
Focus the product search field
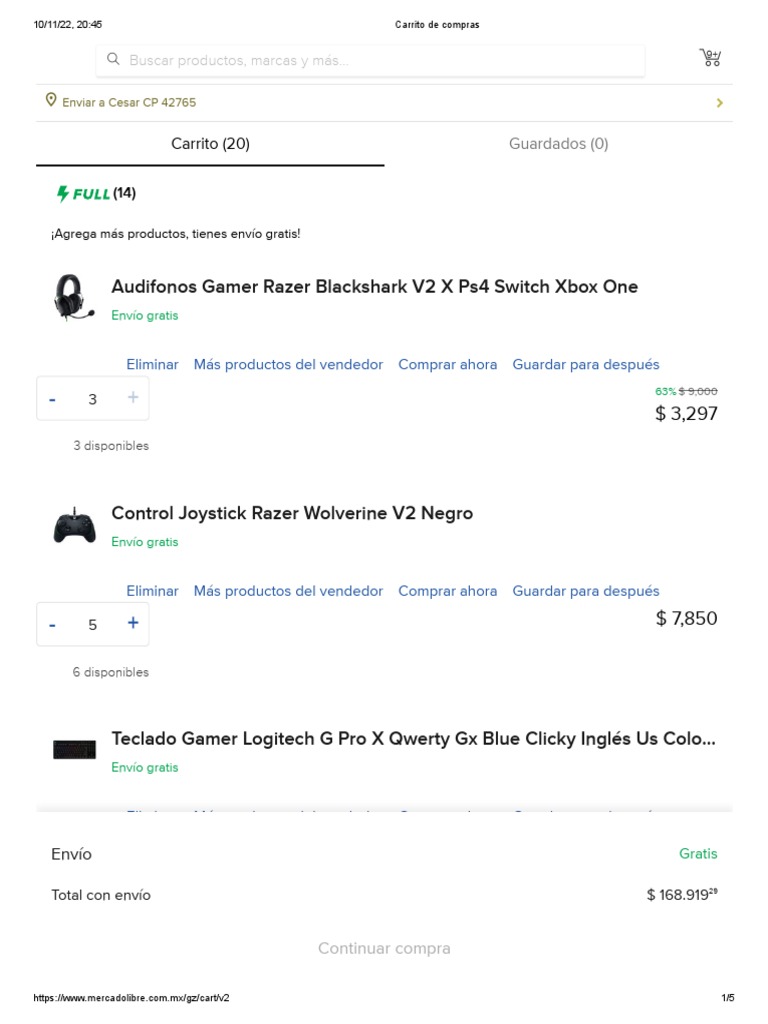click(380, 61)
